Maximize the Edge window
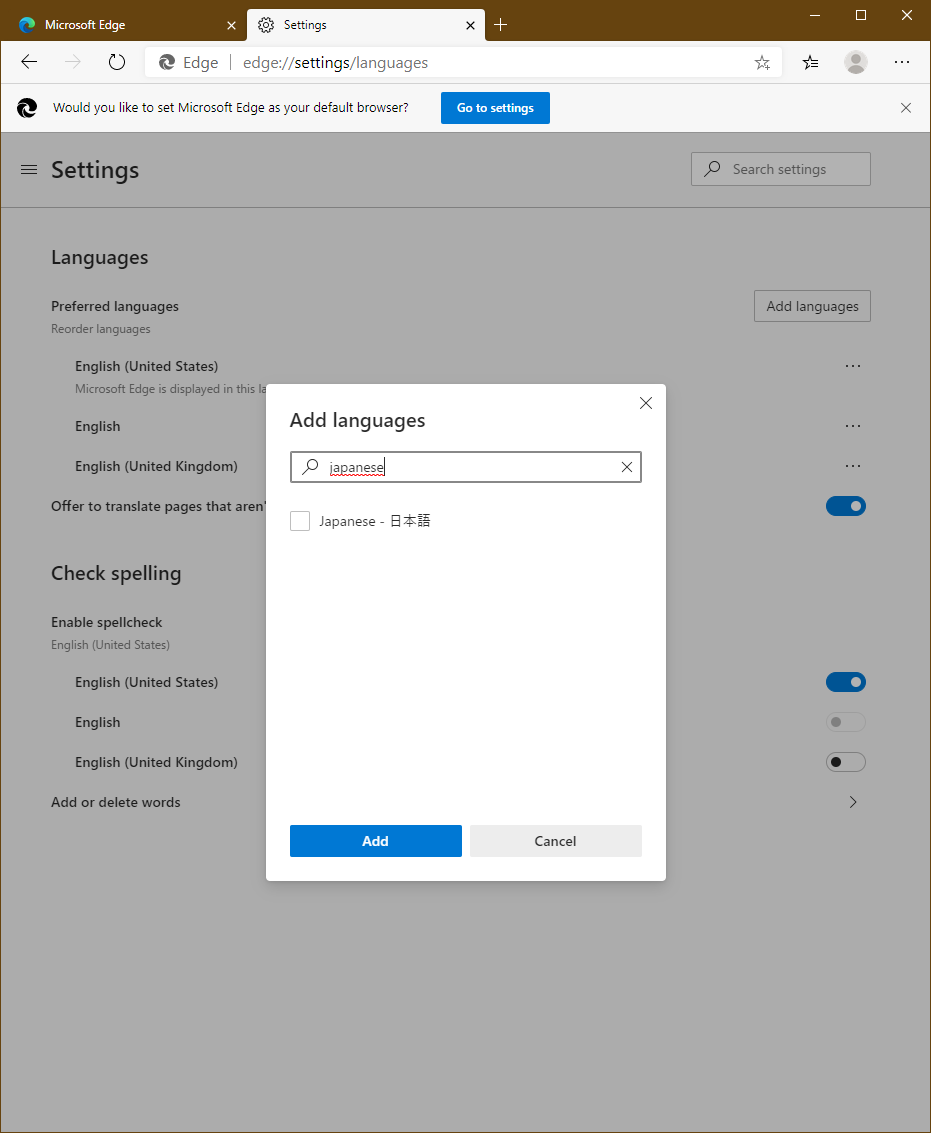Image resolution: width=931 pixels, height=1133 pixels. click(x=861, y=15)
